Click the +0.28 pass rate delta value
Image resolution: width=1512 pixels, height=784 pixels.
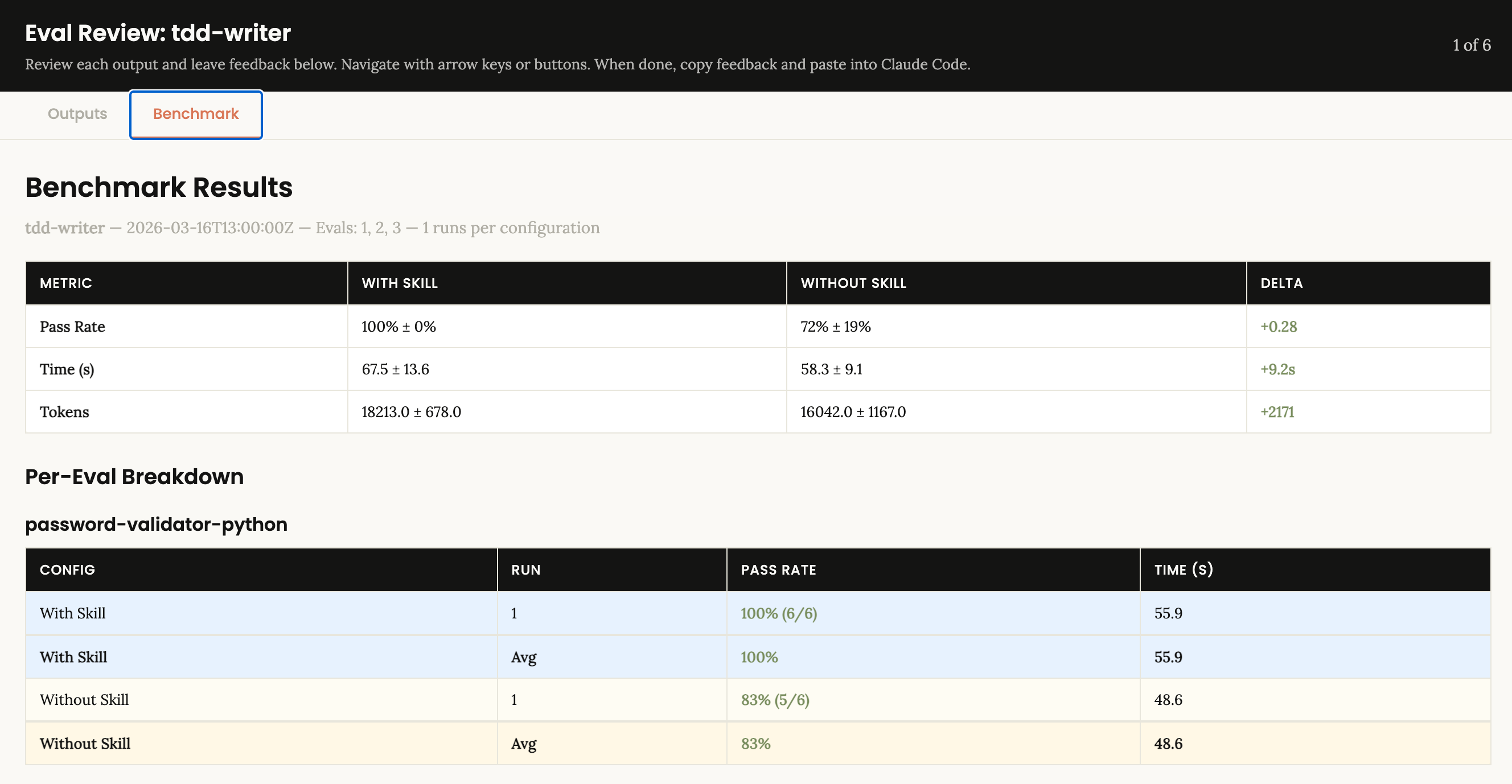pyautogui.click(x=1278, y=326)
